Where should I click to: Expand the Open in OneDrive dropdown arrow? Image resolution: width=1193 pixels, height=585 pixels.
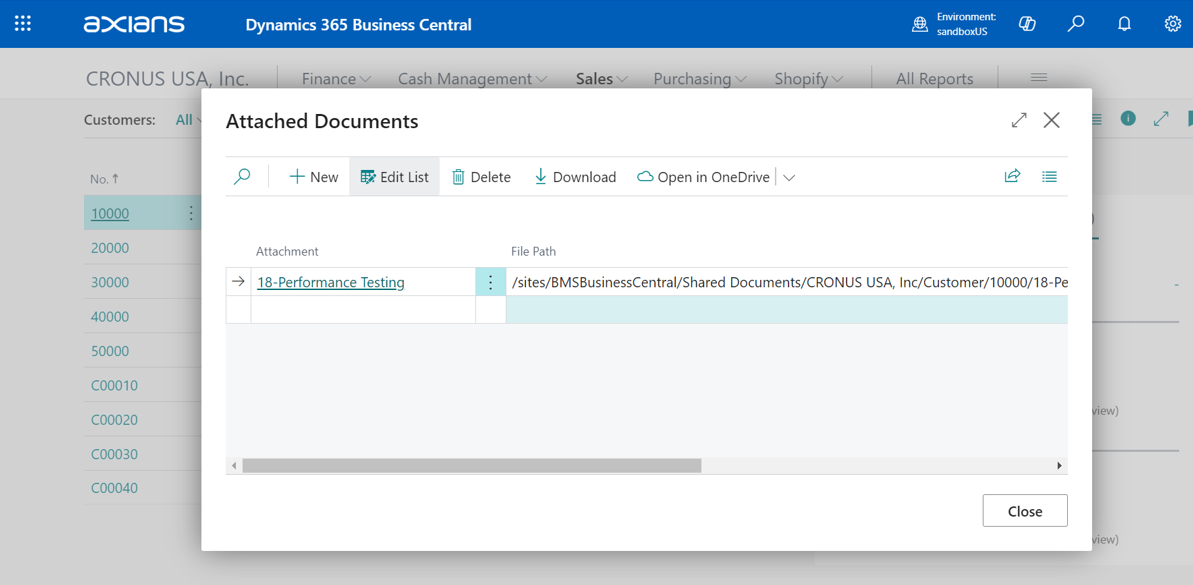click(789, 178)
